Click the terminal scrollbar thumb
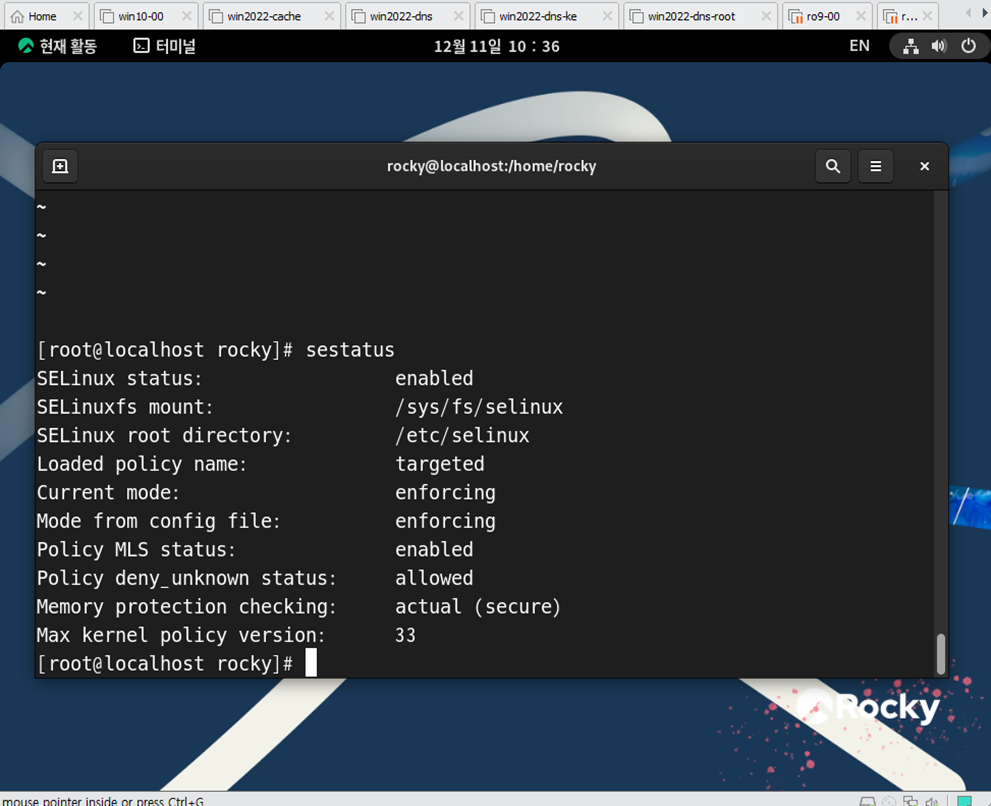This screenshot has width=991, height=806. pos(940,654)
